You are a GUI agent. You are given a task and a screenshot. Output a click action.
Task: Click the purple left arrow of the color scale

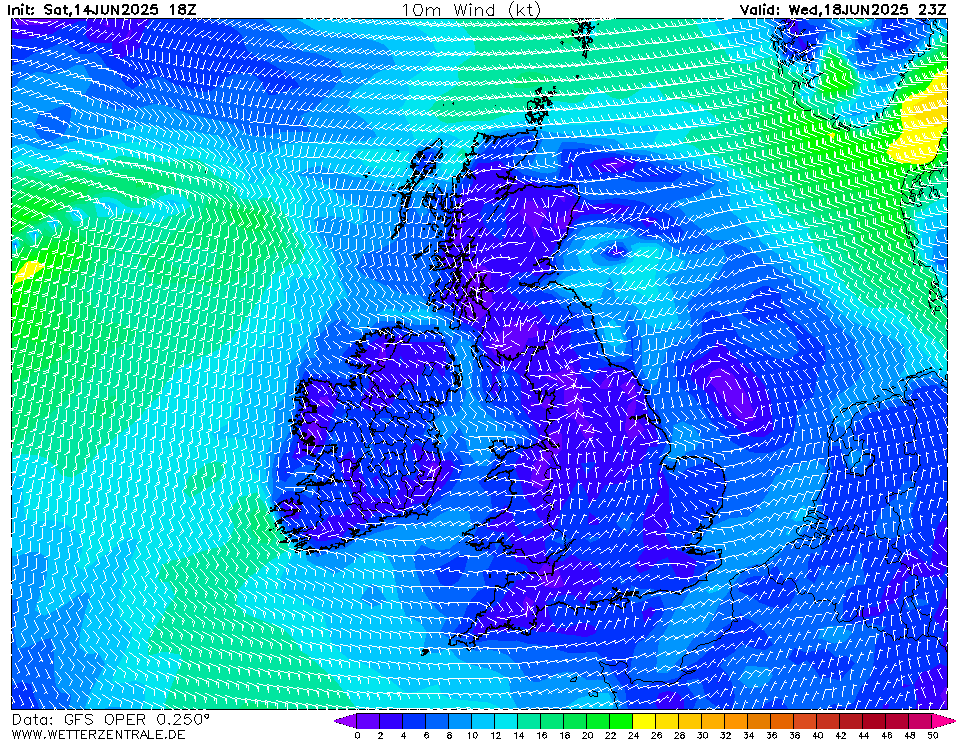[x=345, y=721]
